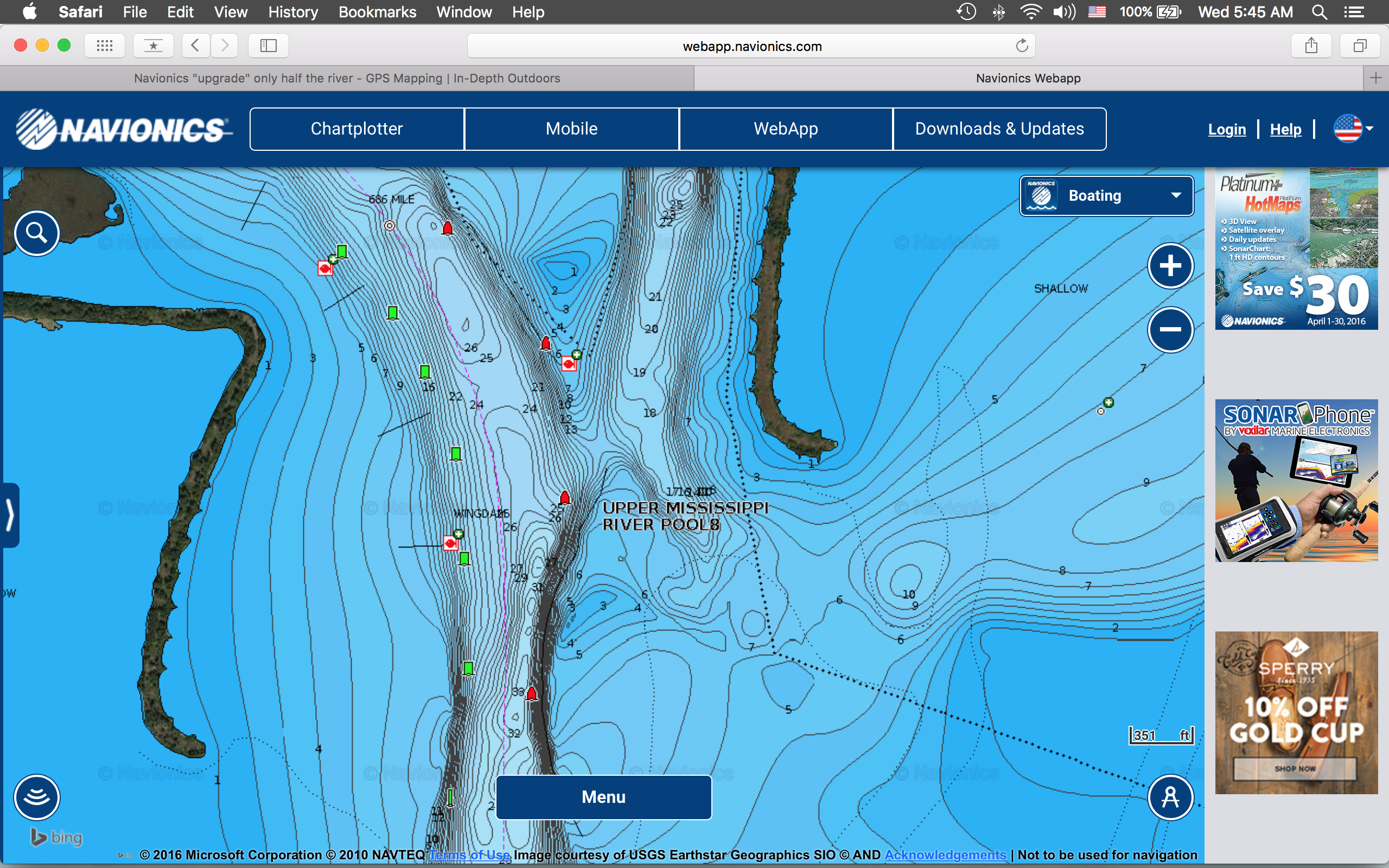Open the Chartplotter tab
Screen dimensions: 1389x868
357,129
